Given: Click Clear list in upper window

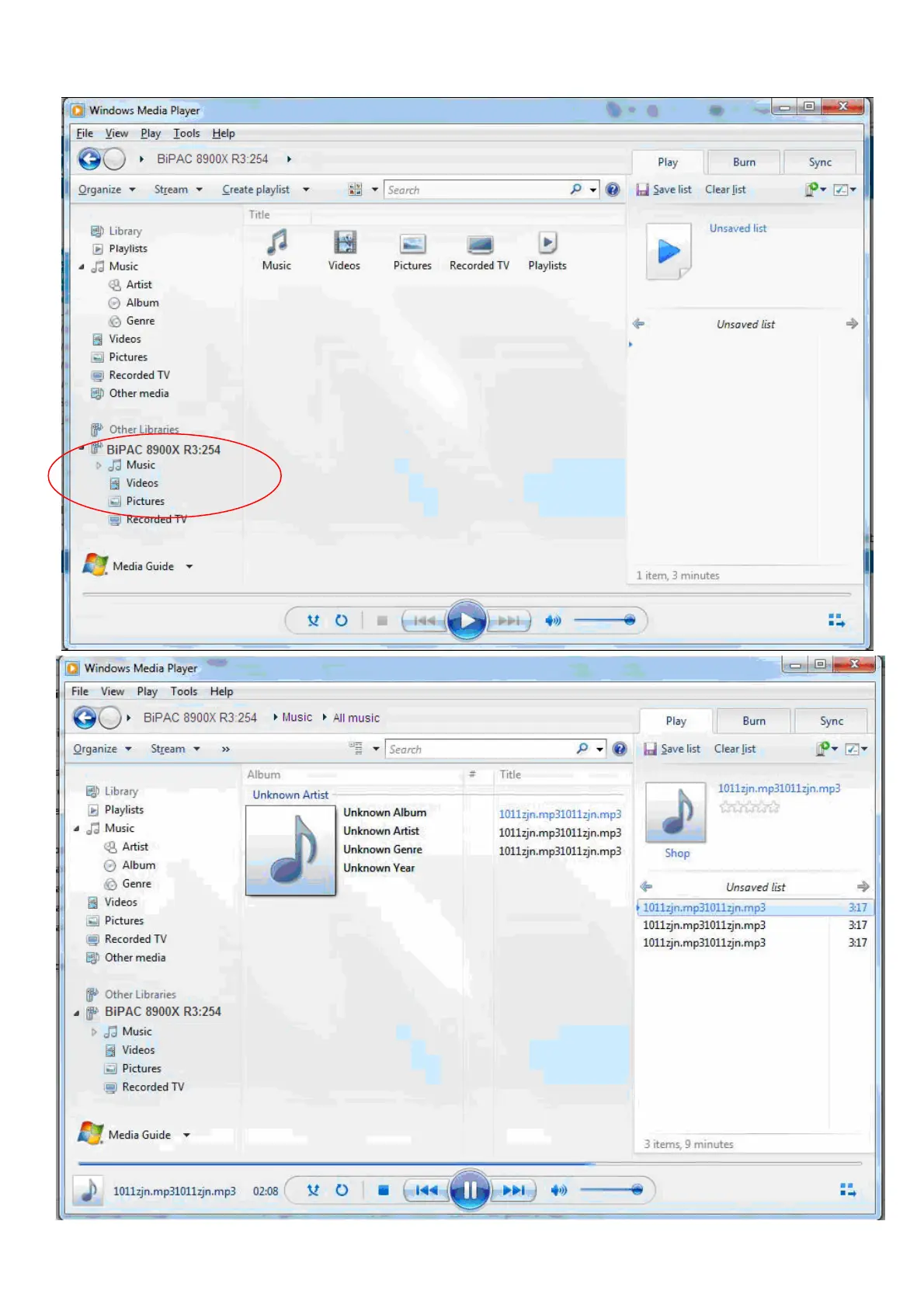Looking at the screenshot, I should pos(725,190).
